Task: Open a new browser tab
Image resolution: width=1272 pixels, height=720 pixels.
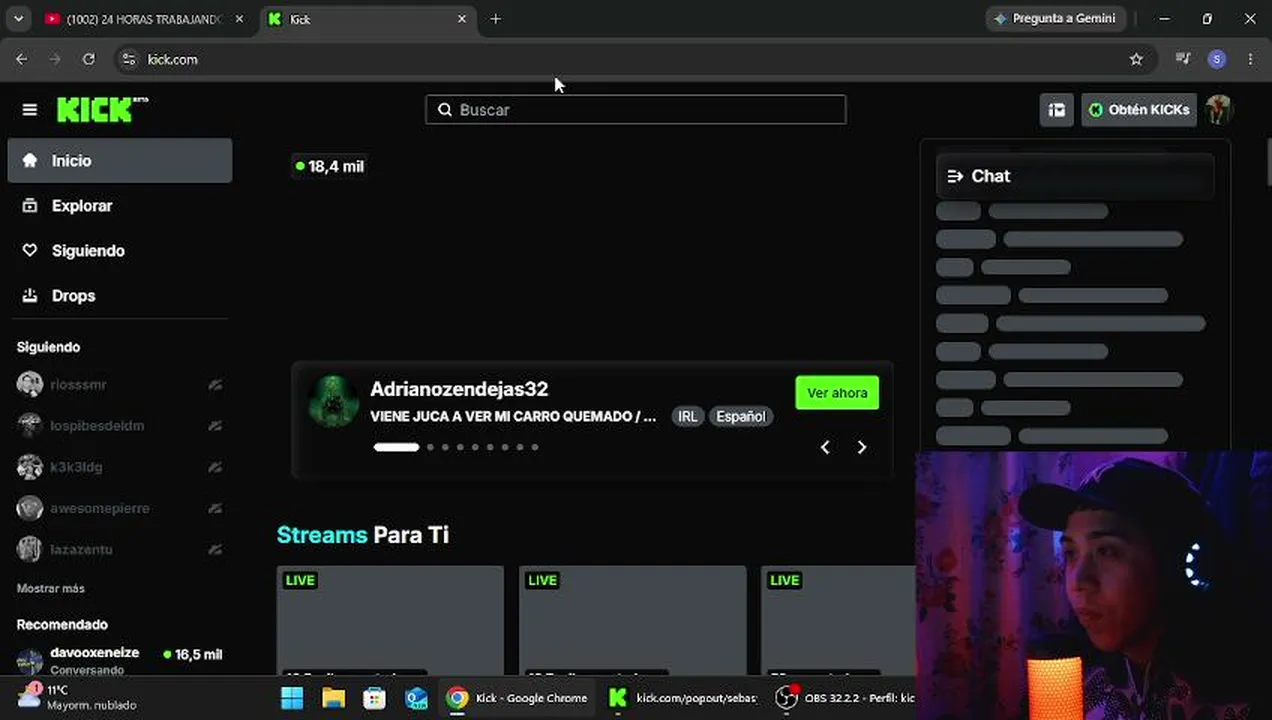Action: [495, 19]
